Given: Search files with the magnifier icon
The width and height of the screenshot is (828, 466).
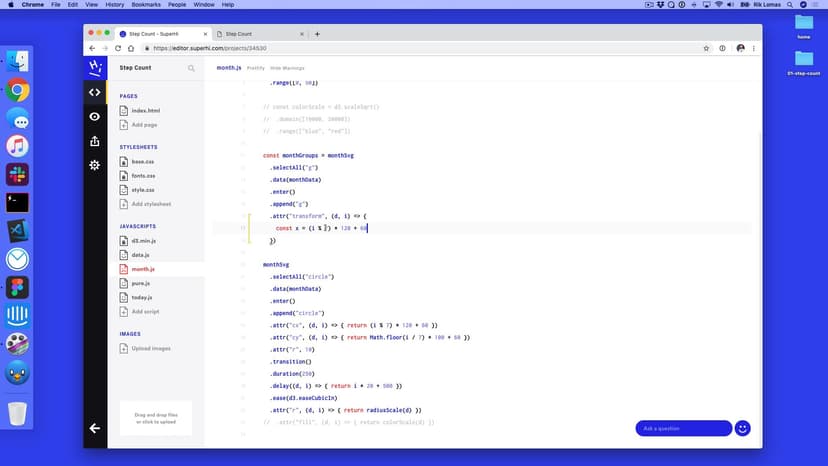Looking at the screenshot, I should click(191, 68).
